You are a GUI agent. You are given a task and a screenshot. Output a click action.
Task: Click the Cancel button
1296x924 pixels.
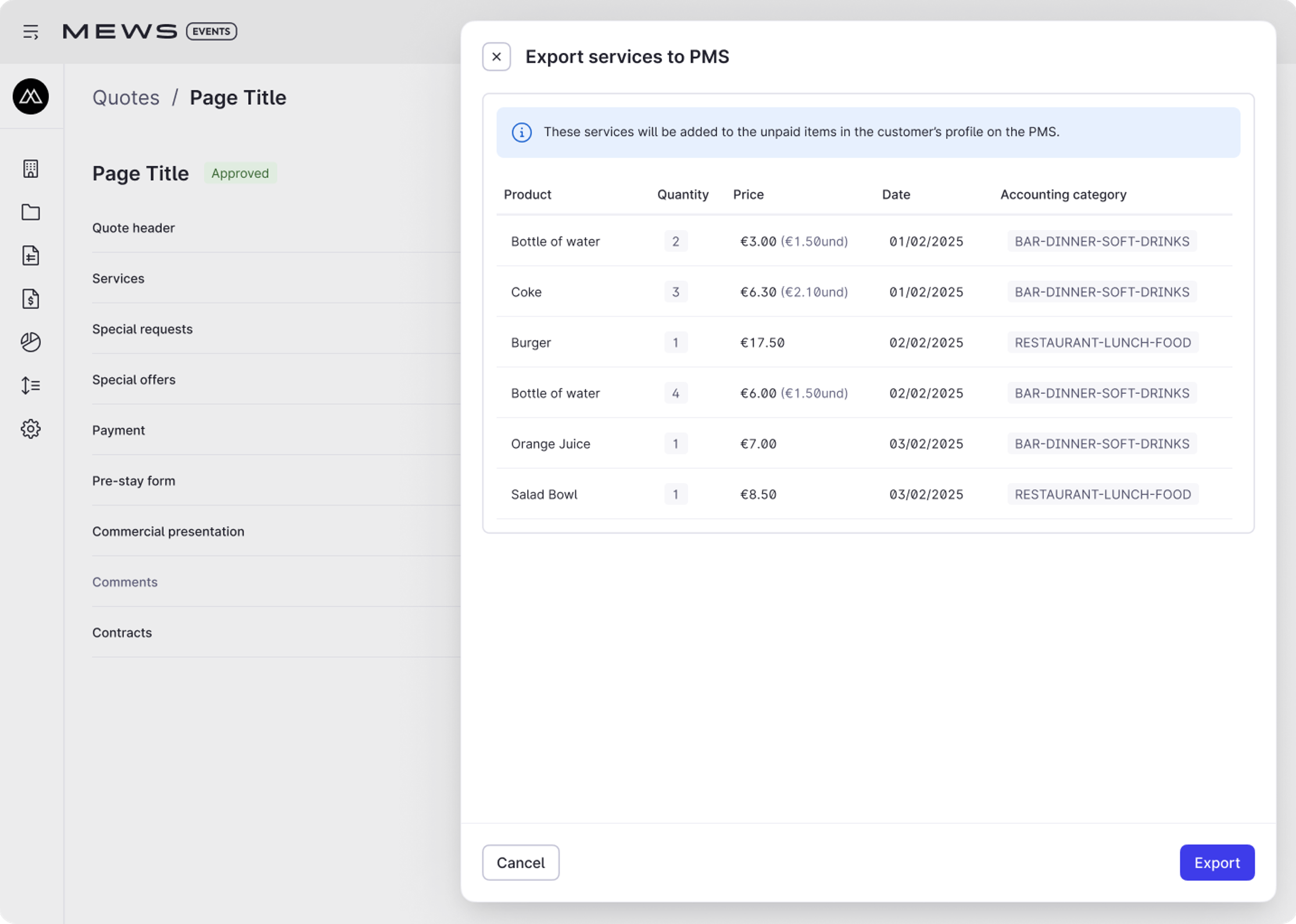pyautogui.click(x=520, y=862)
